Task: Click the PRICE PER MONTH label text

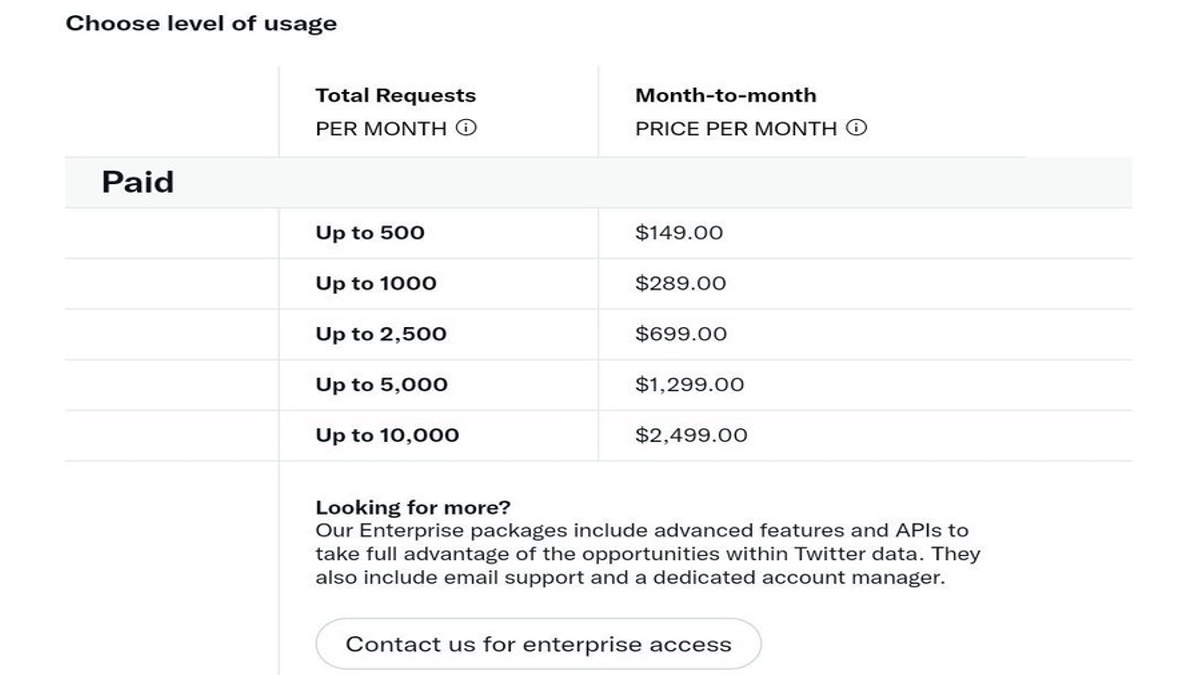Action: point(736,128)
